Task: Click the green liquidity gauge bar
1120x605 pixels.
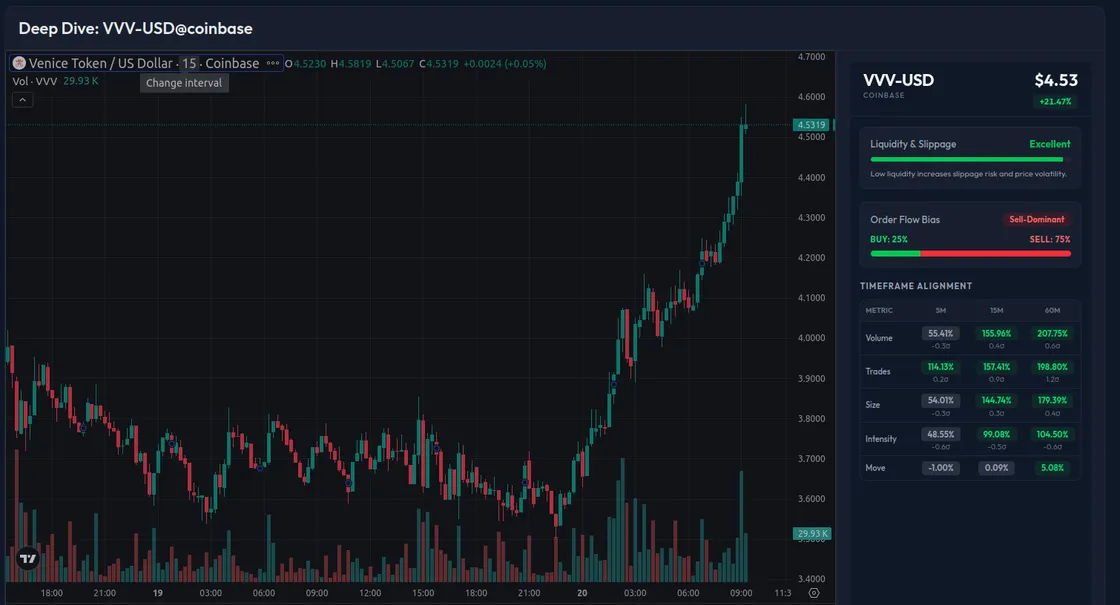Action: coord(968,159)
